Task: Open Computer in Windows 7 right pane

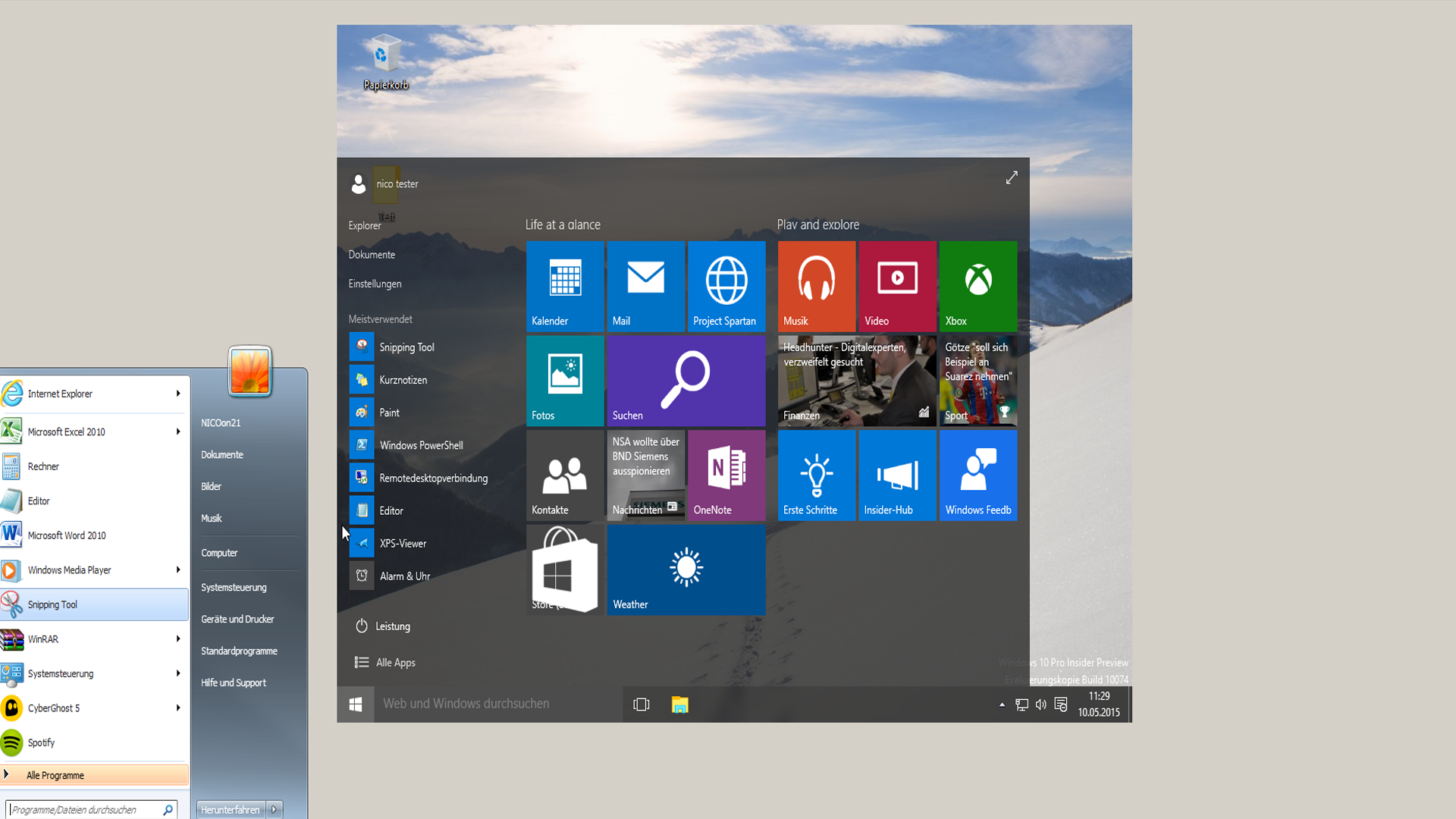Action: click(x=219, y=553)
